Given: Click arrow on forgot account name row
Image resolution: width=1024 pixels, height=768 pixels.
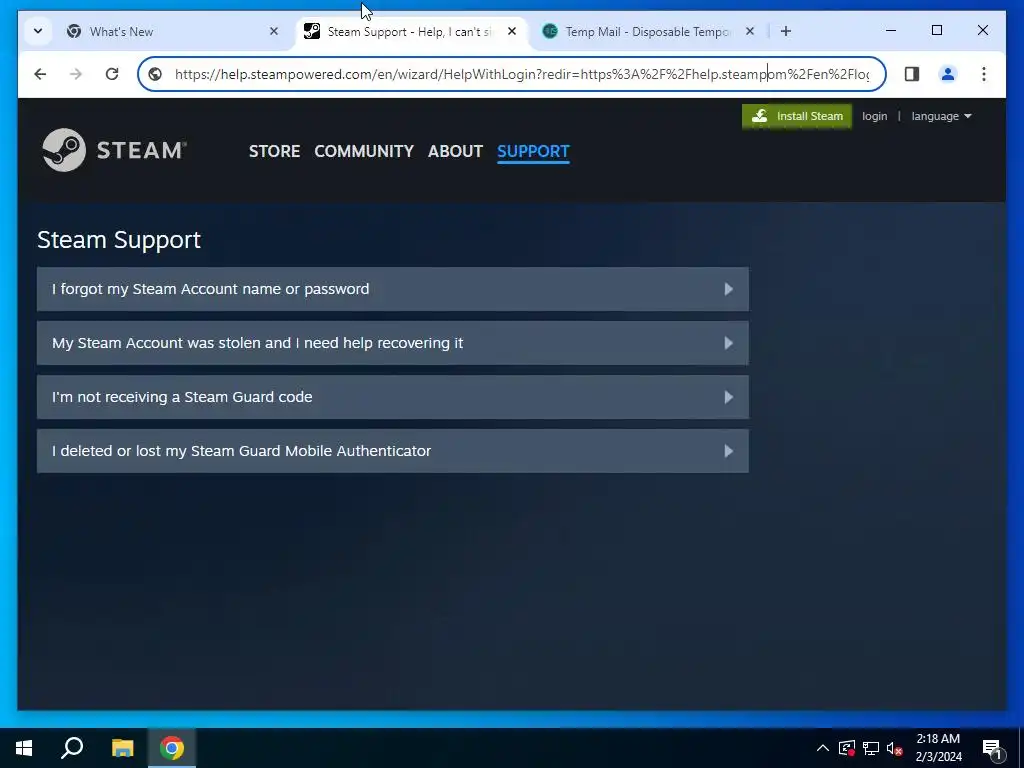Looking at the screenshot, I should [x=729, y=289].
